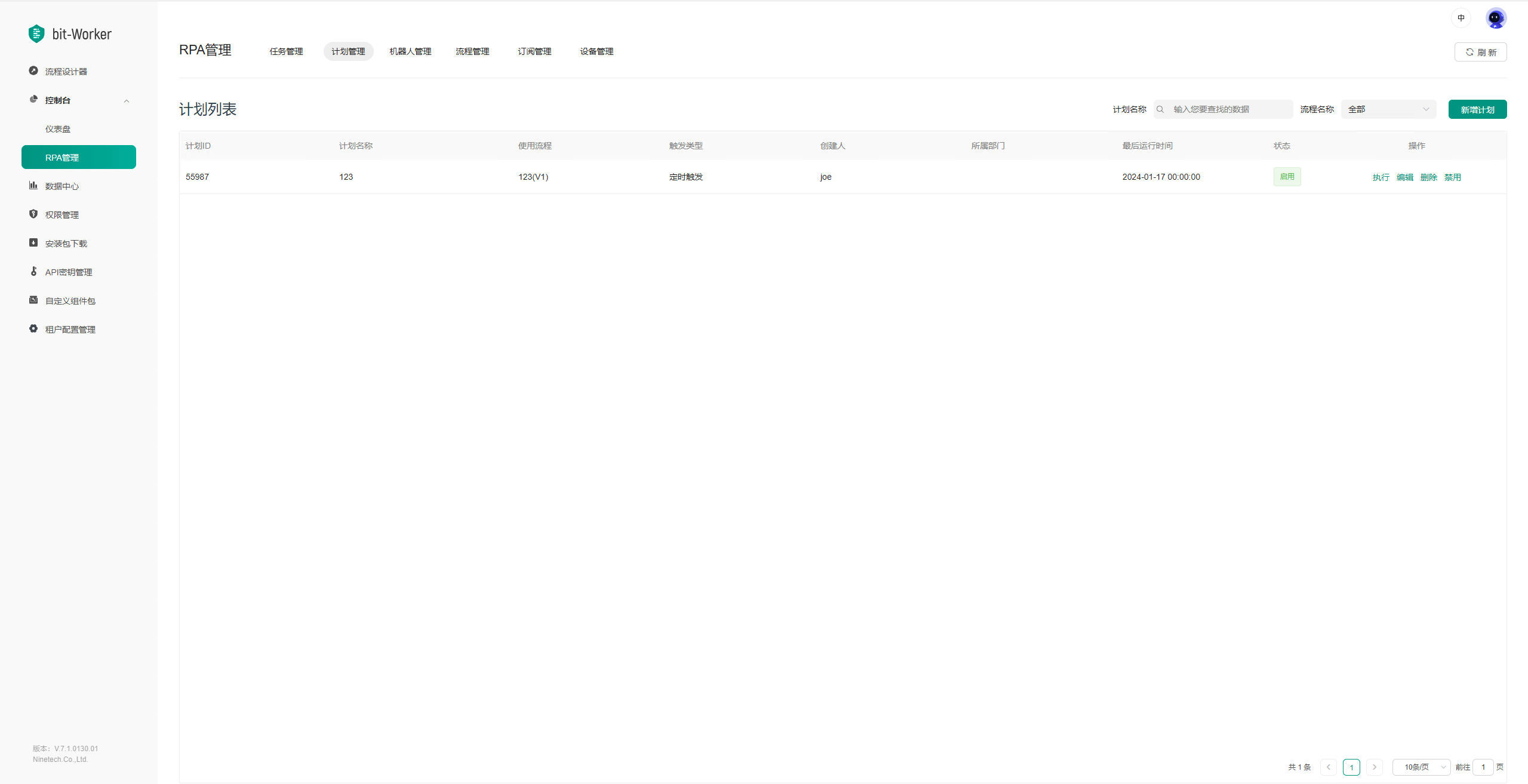Click the 刷新 refresh button
The width and height of the screenshot is (1528, 784).
tap(1480, 53)
